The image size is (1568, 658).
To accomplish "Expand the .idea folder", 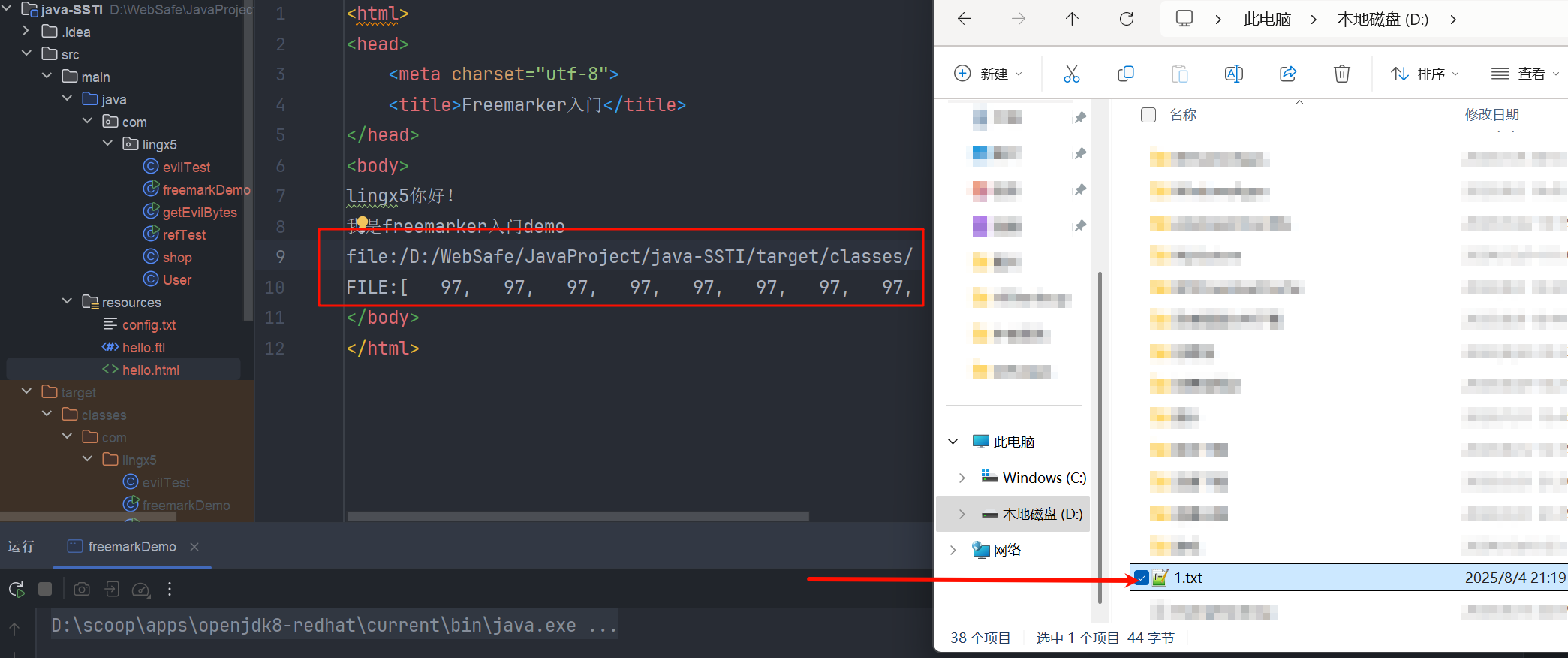I will pos(26,31).
